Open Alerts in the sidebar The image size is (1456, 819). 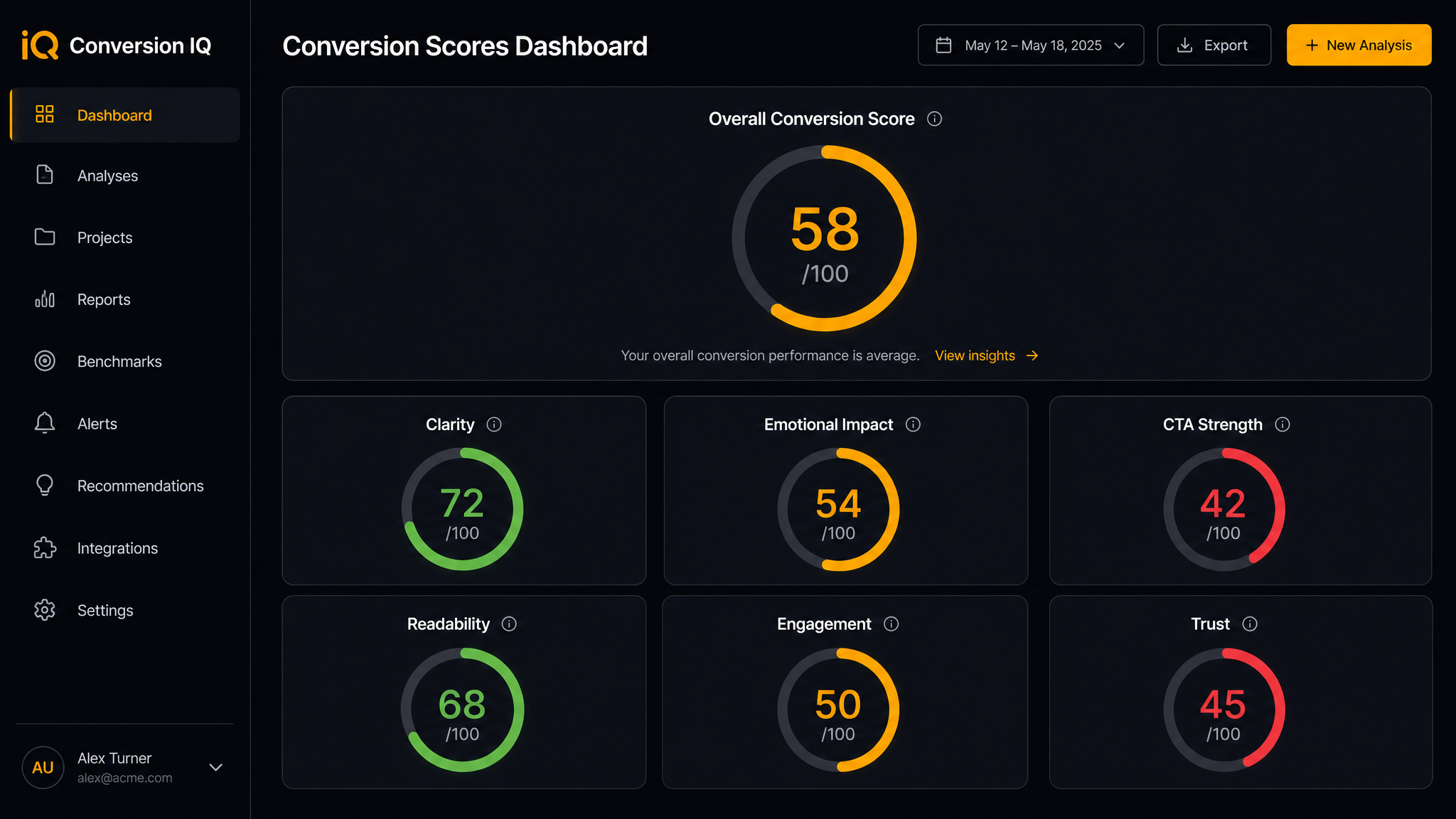(125, 424)
